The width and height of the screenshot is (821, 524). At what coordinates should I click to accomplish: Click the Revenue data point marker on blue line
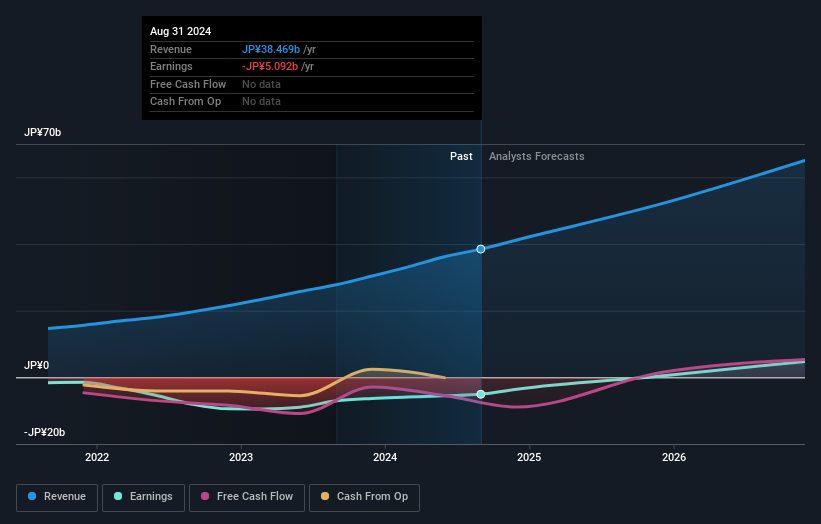(481, 249)
